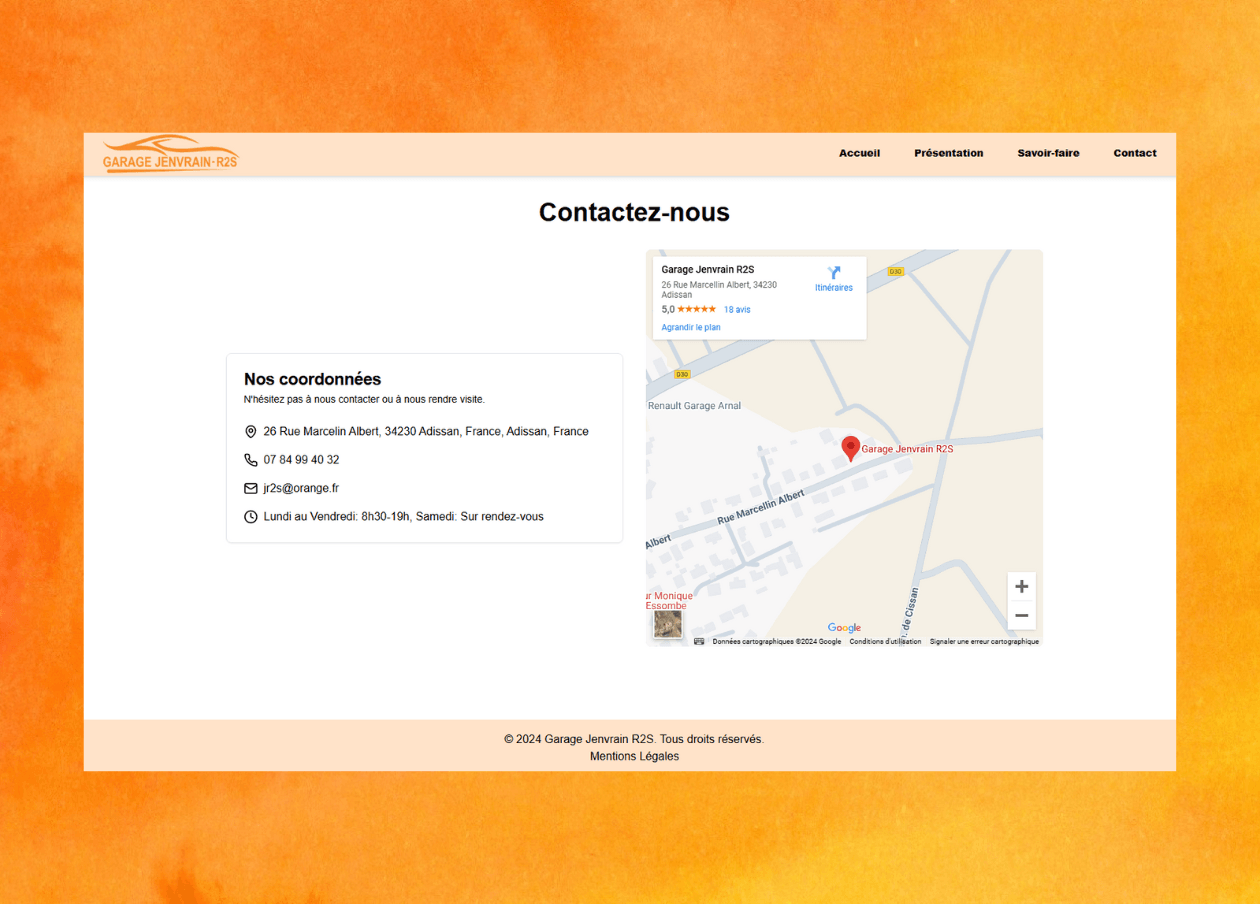1260x904 pixels.
Task: Click Données cartographiques ©2024 Google text
Action: pyautogui.click(x=777, y=642)
